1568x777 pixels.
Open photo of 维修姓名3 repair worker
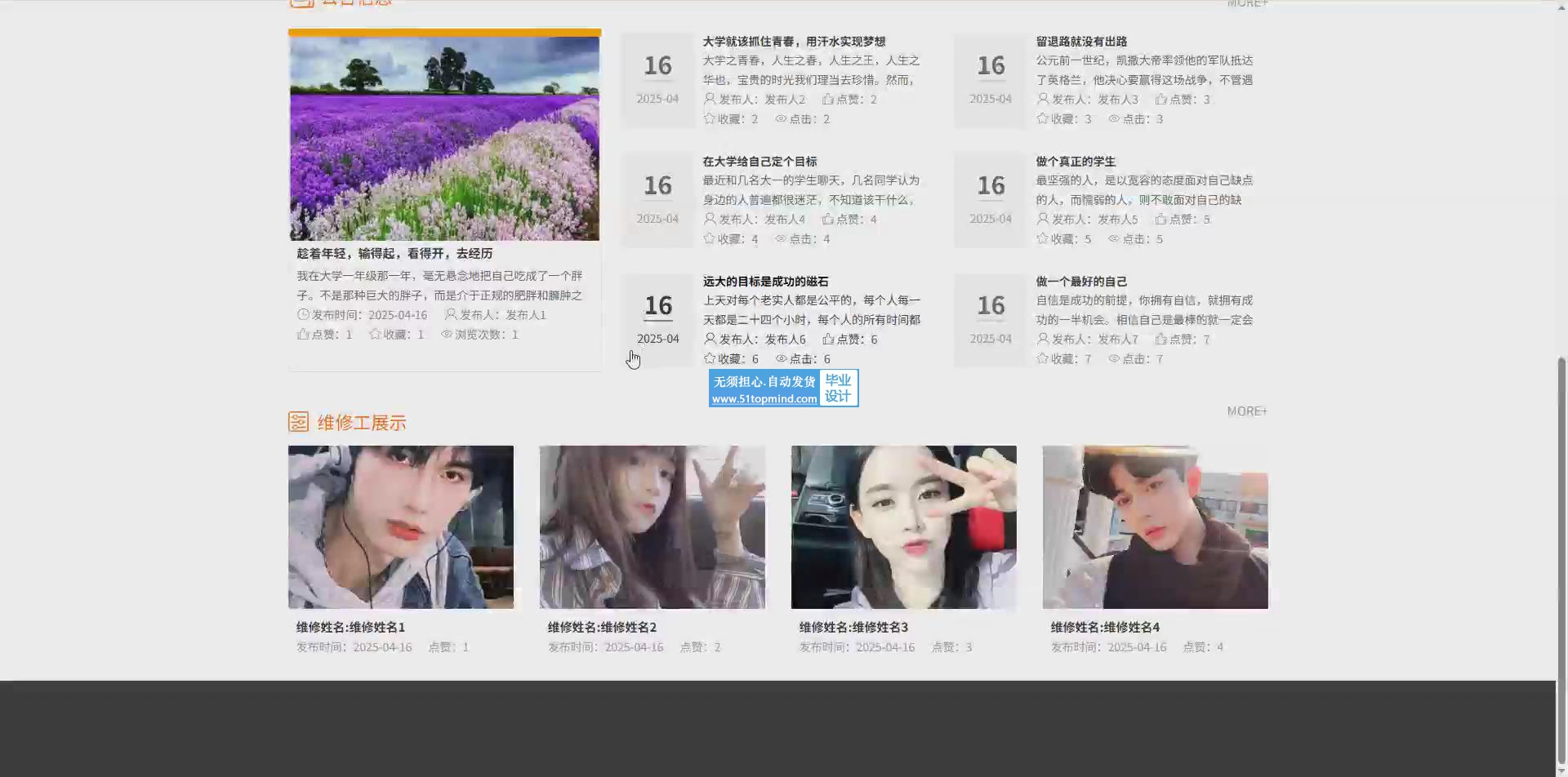pos(903,527)
